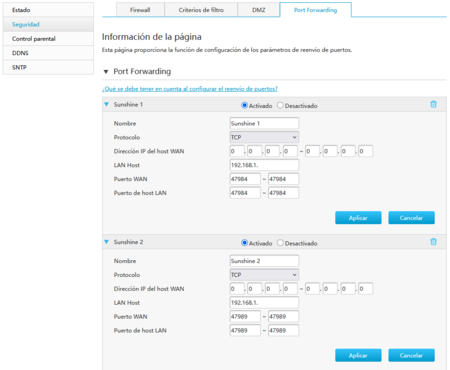Select Activado for Sunshine 1
The width and height of the screenshot is (450, 370).
click(244, 105)
